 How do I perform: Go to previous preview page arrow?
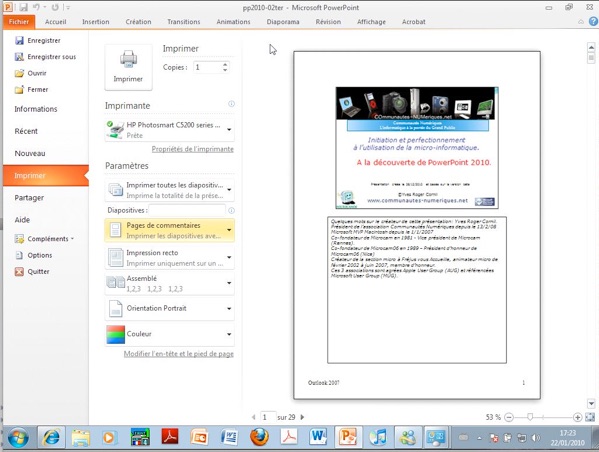[254, 417]
